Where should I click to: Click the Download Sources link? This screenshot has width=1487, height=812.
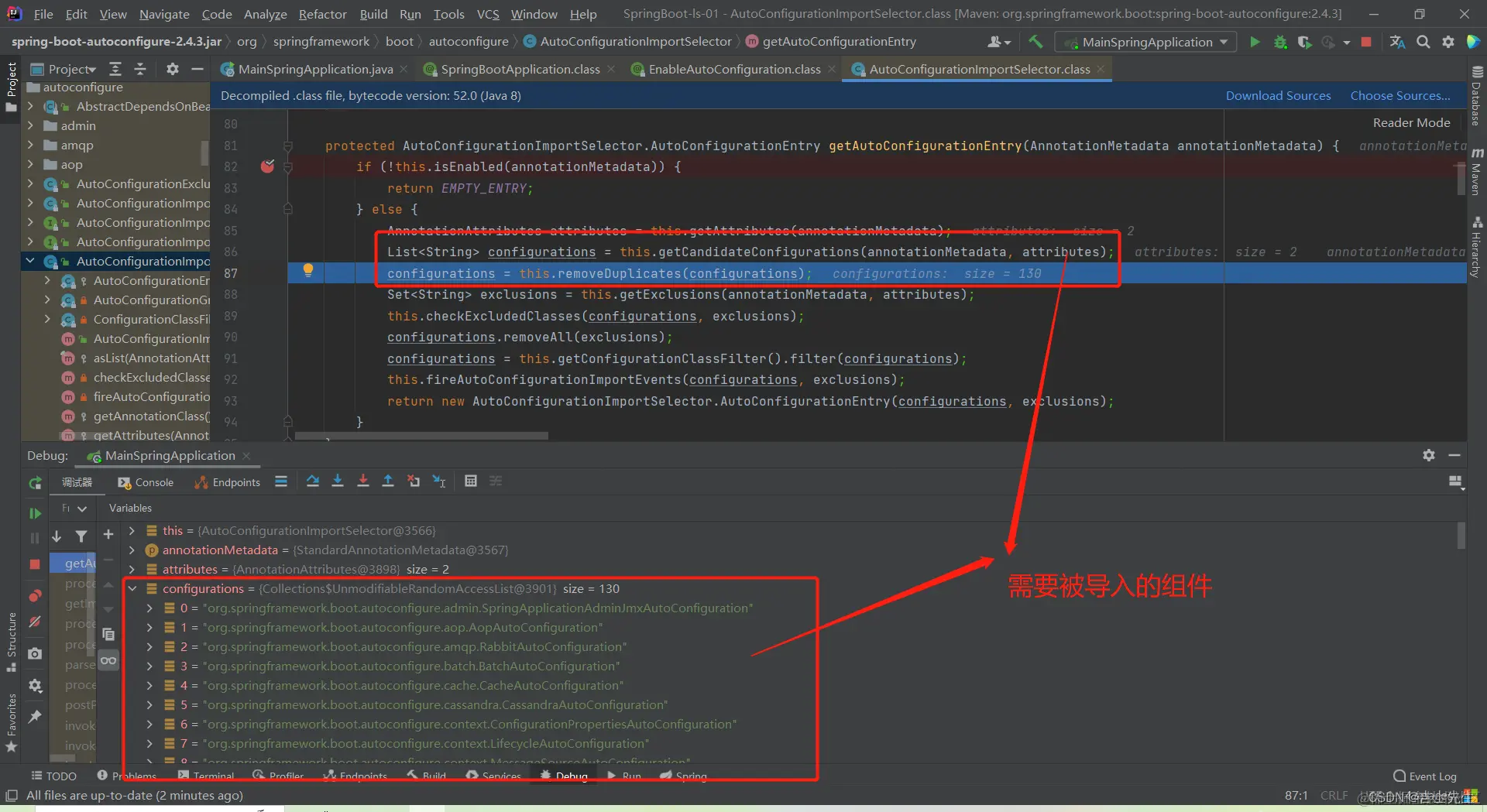click(1278, 95)
